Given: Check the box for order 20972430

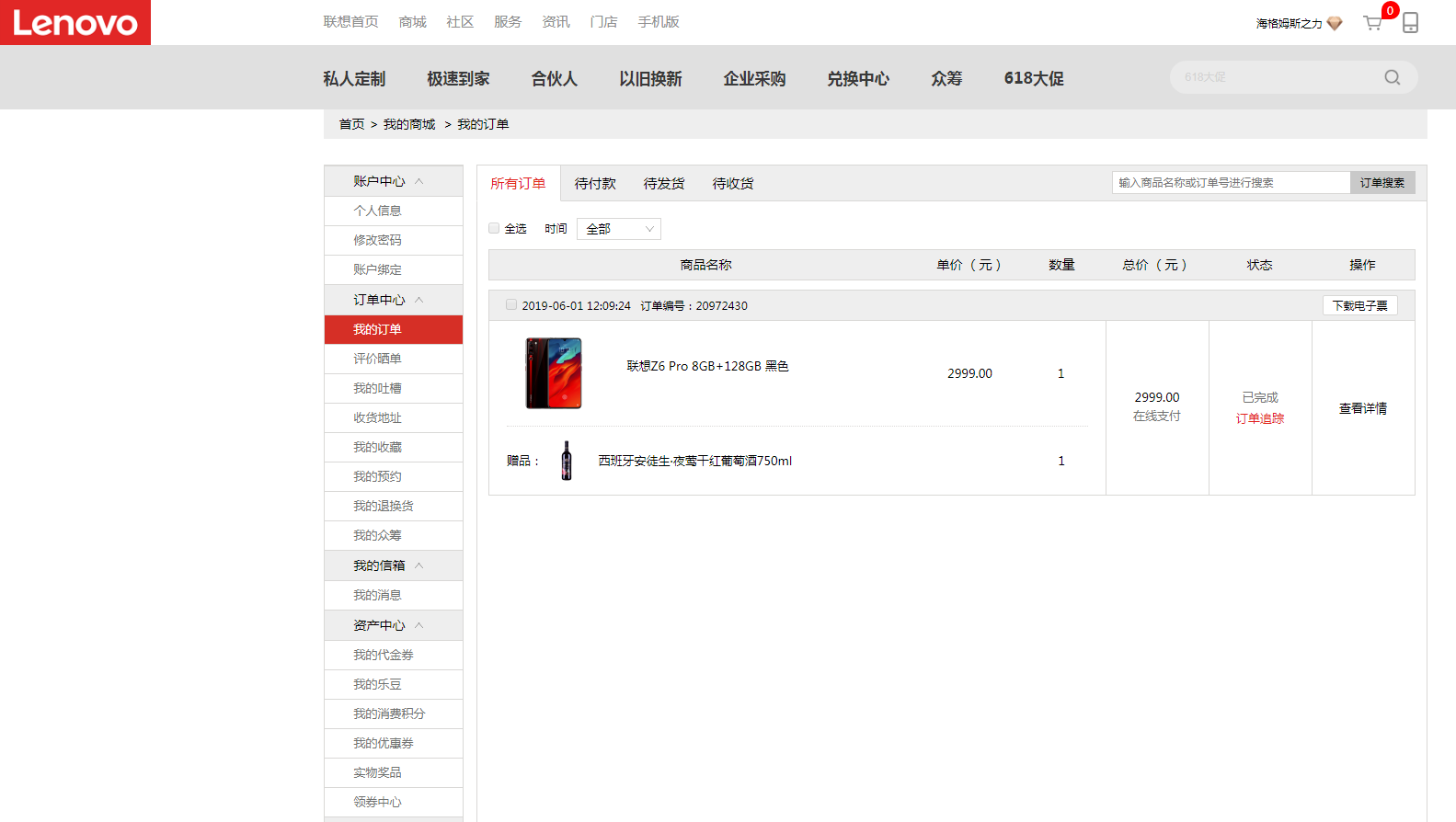Looking at the screenshot, I should pos(511,304).
